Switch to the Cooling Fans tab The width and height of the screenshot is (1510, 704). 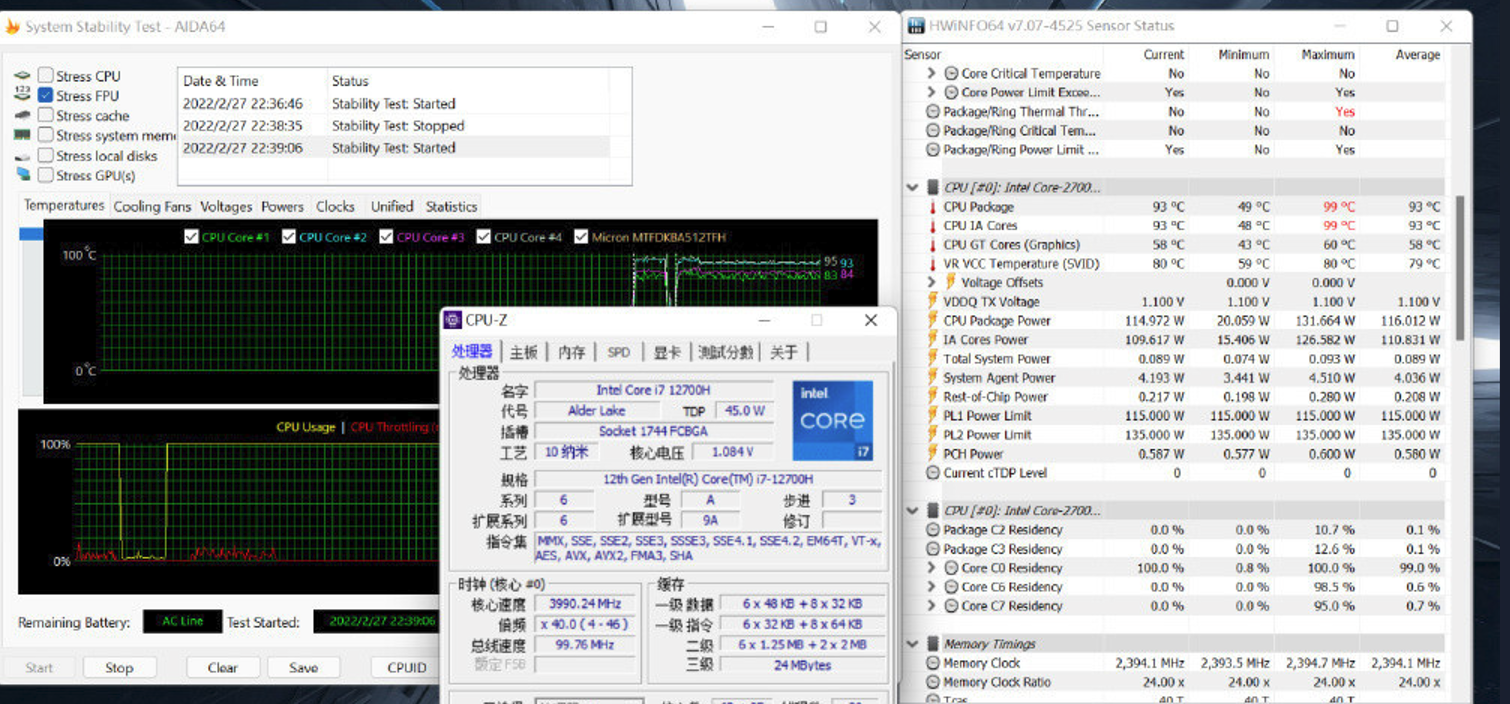coord(152,207)
